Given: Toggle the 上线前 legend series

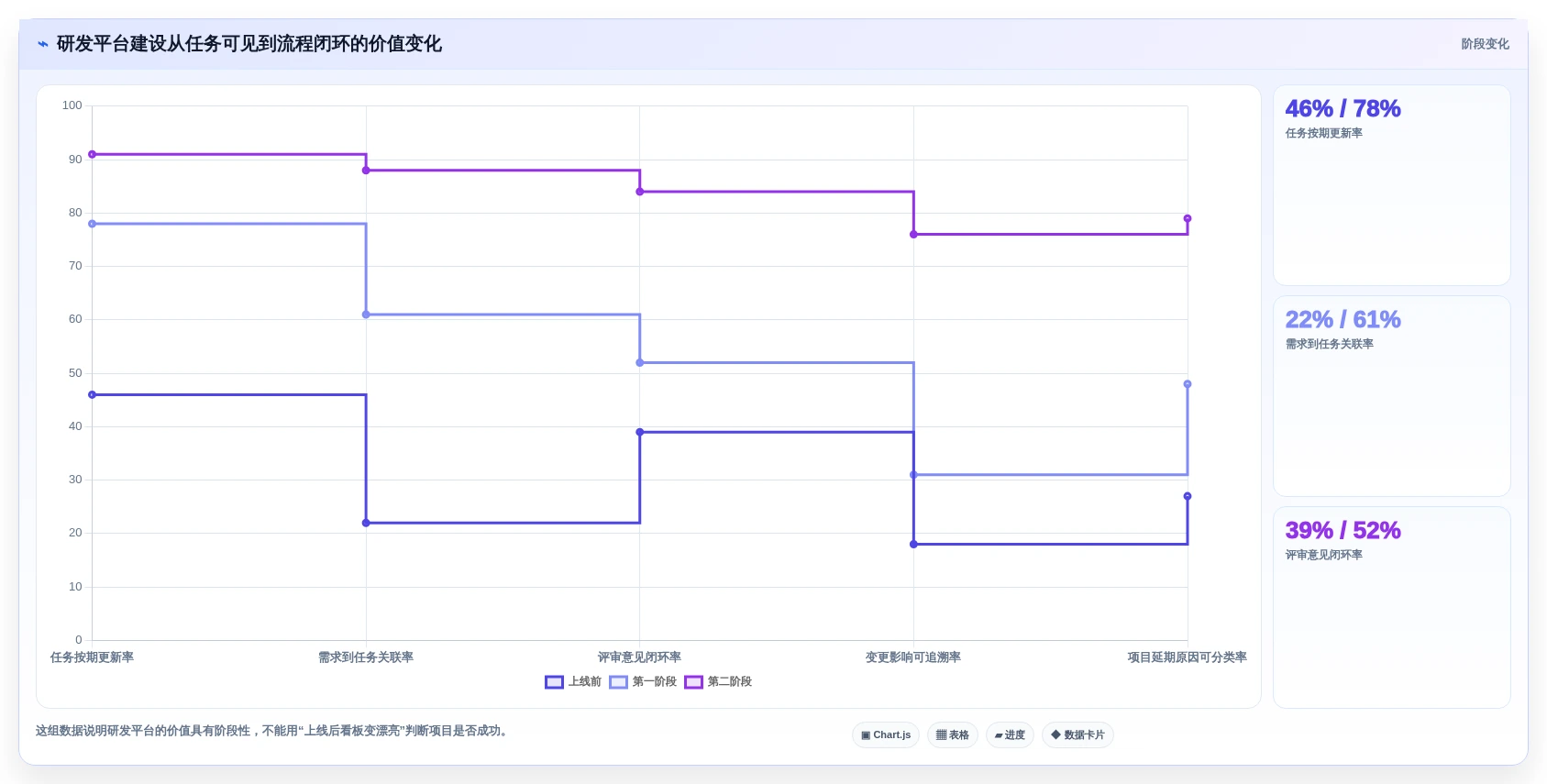Looking at the screenshot, I should click(x=573, y=681).
